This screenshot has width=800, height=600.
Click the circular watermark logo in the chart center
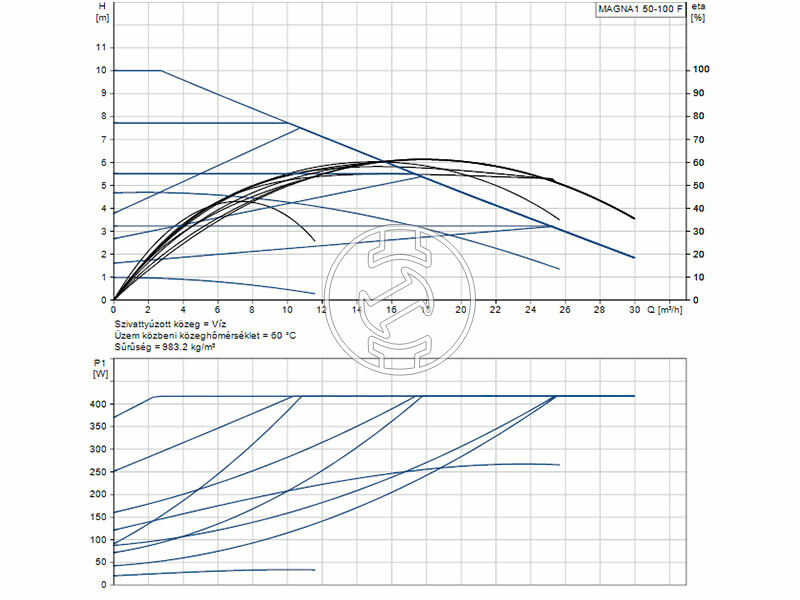tap(400, 298)
